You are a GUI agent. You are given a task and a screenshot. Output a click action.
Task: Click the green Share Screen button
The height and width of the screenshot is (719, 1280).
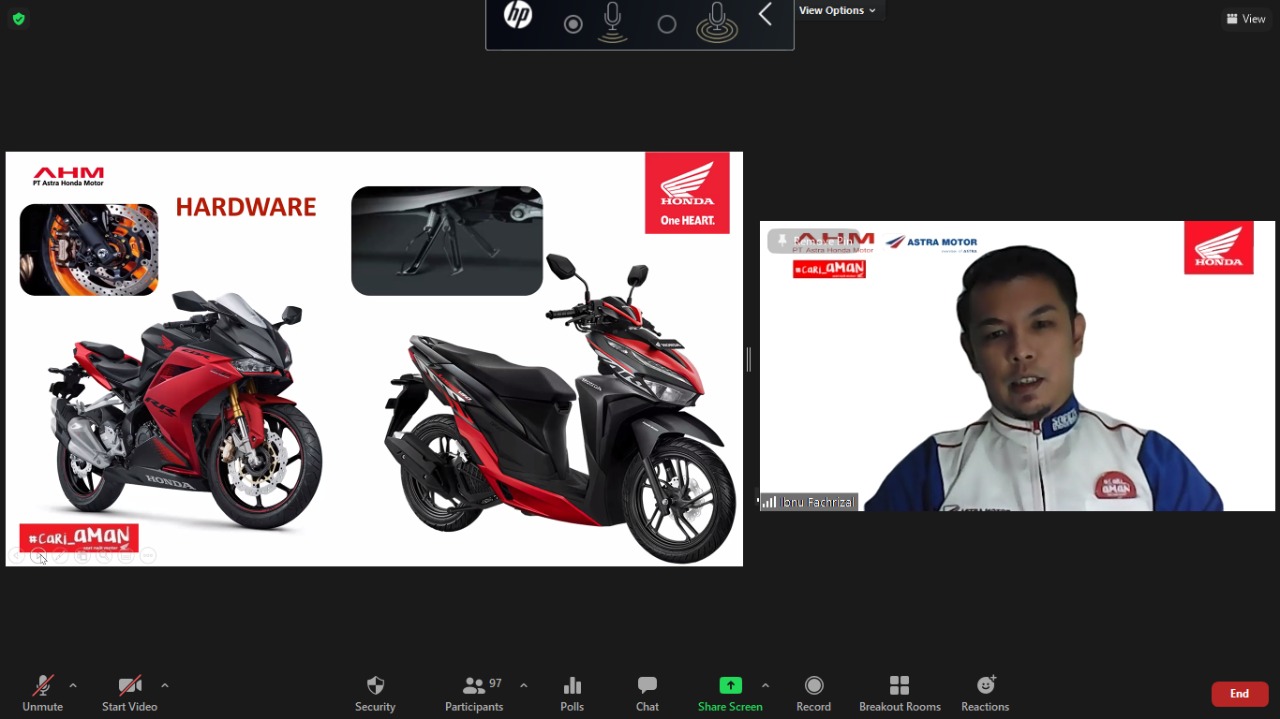coord(730,693)
